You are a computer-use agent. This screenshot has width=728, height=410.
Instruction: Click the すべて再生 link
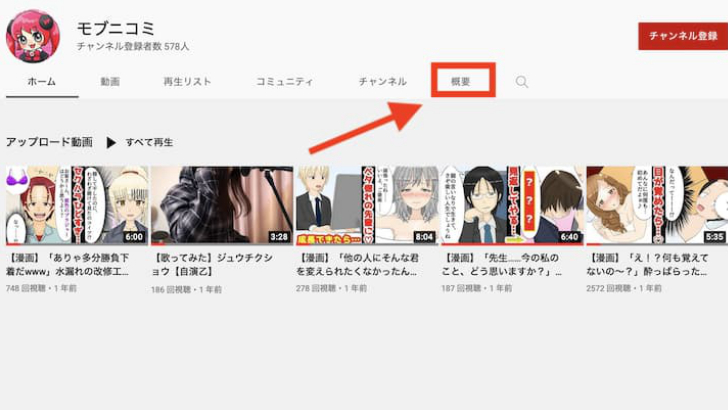pyautogui.click(x=149, y=143)
